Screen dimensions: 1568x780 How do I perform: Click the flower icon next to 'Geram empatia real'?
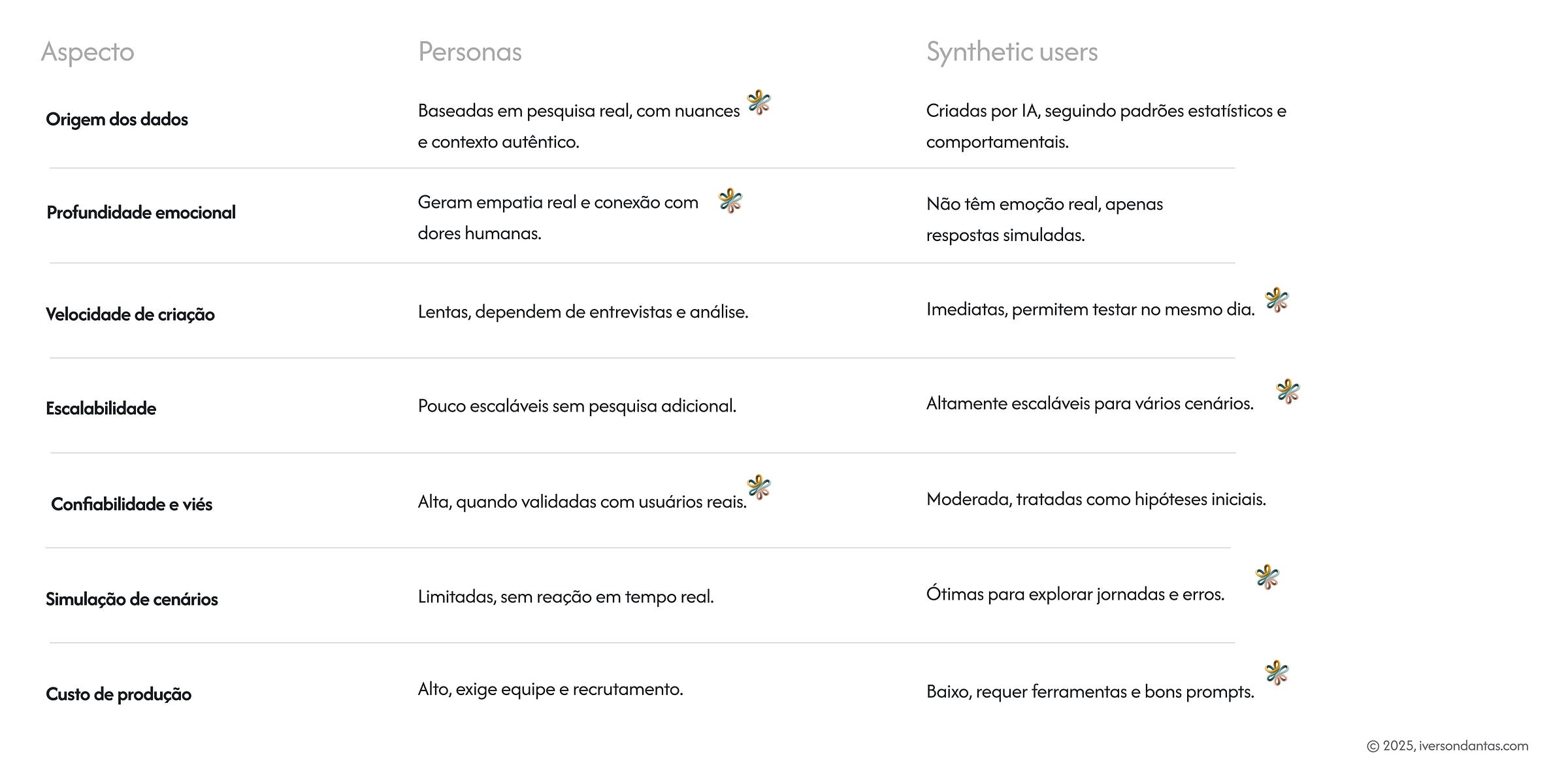point(730,201)
